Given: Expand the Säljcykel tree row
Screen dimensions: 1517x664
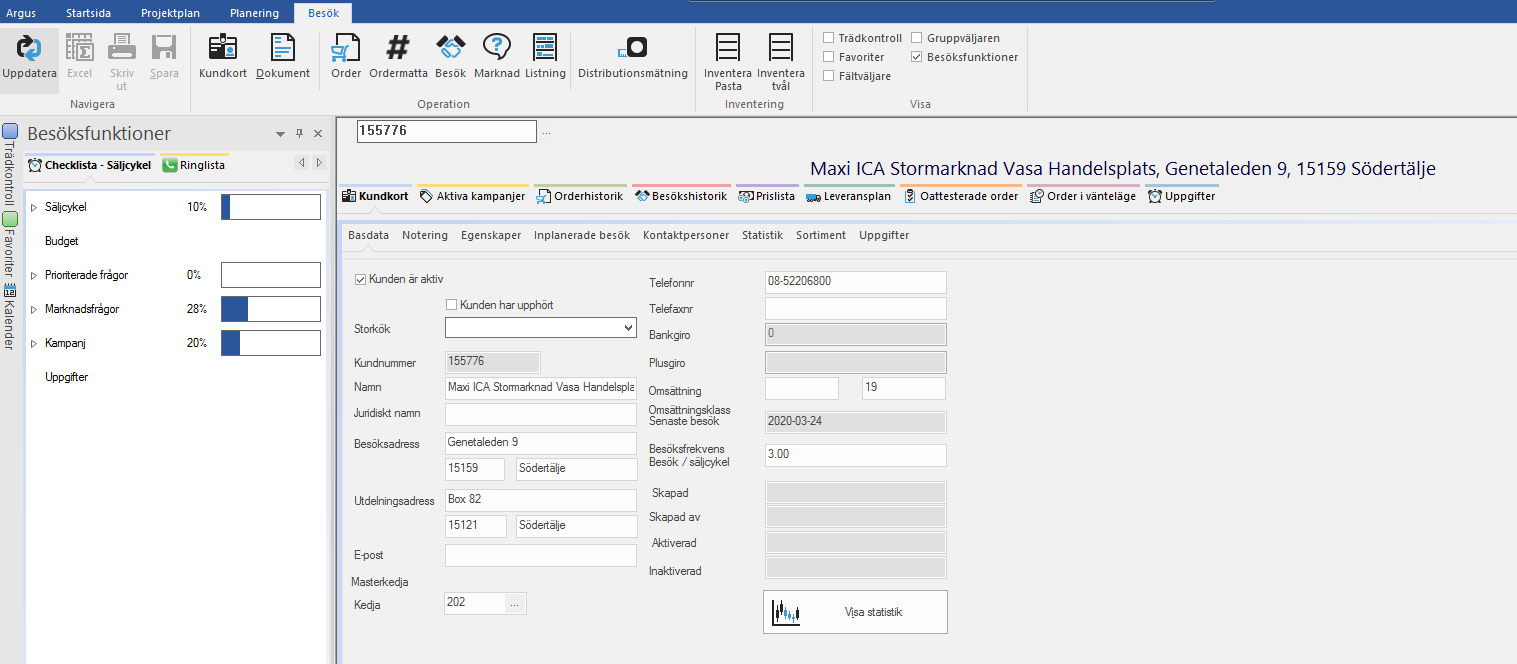Looking at the screenshot, I should (x=34, y=207).
